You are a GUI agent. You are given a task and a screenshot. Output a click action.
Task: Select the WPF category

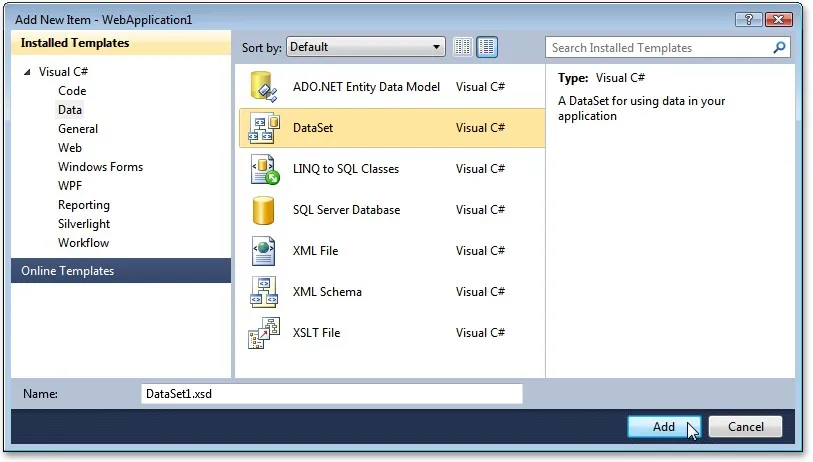point(70,186)
